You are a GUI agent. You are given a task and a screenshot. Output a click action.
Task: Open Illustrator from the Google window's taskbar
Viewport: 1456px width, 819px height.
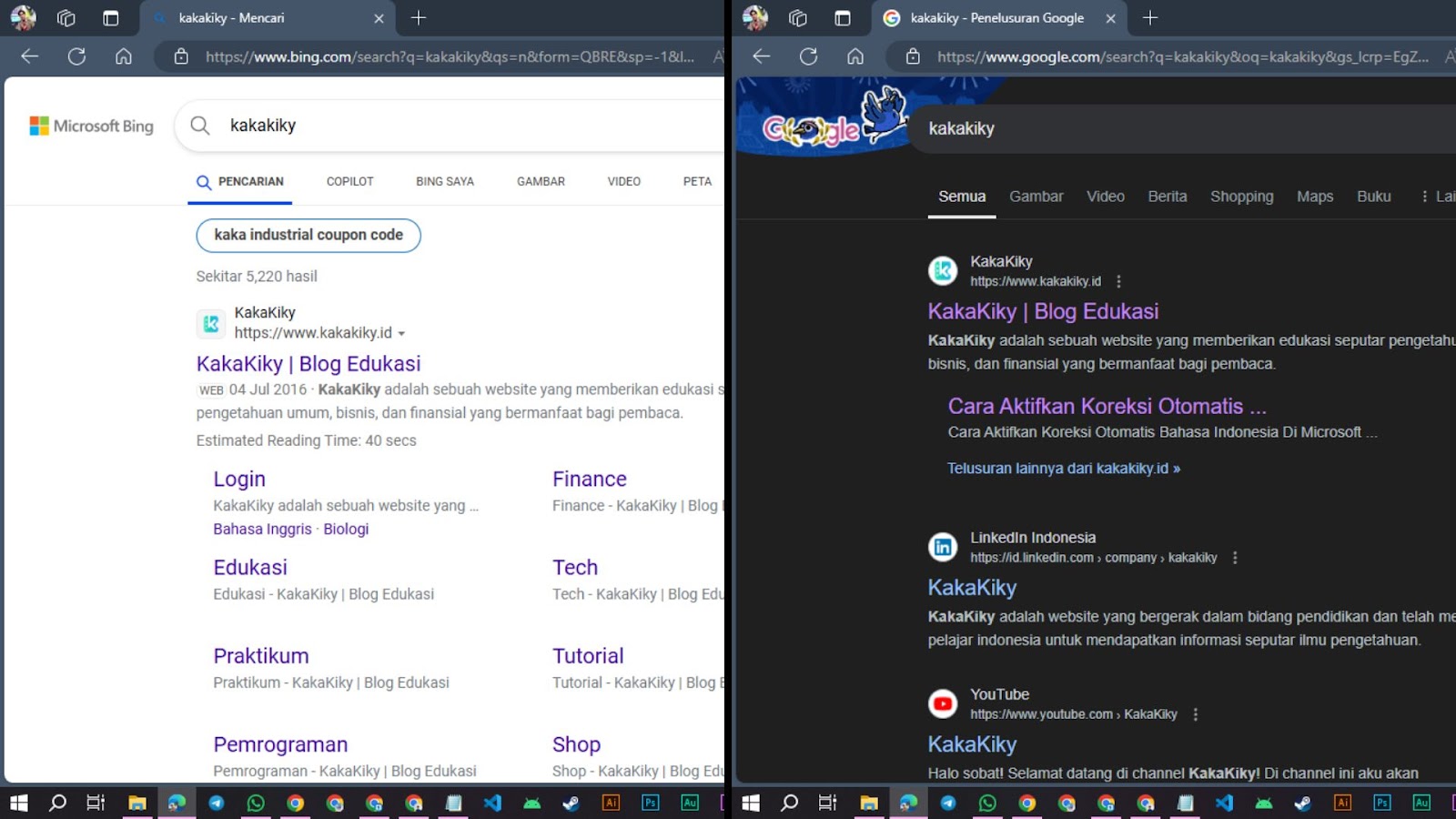1342,803
